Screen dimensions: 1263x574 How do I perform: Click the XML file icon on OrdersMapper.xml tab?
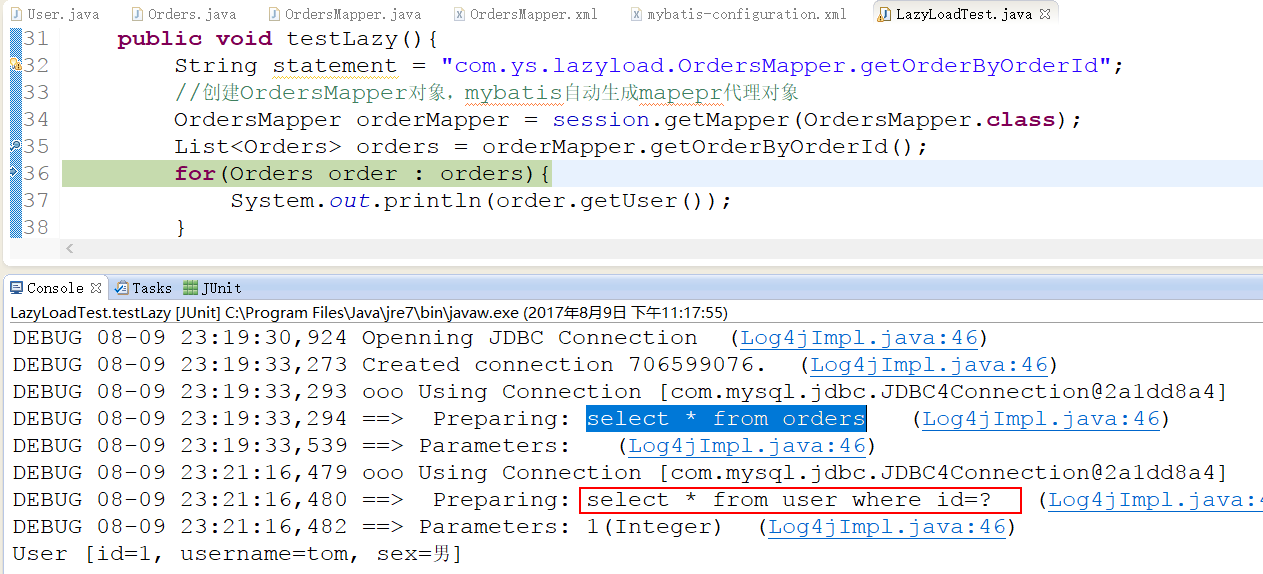point(459,14)
